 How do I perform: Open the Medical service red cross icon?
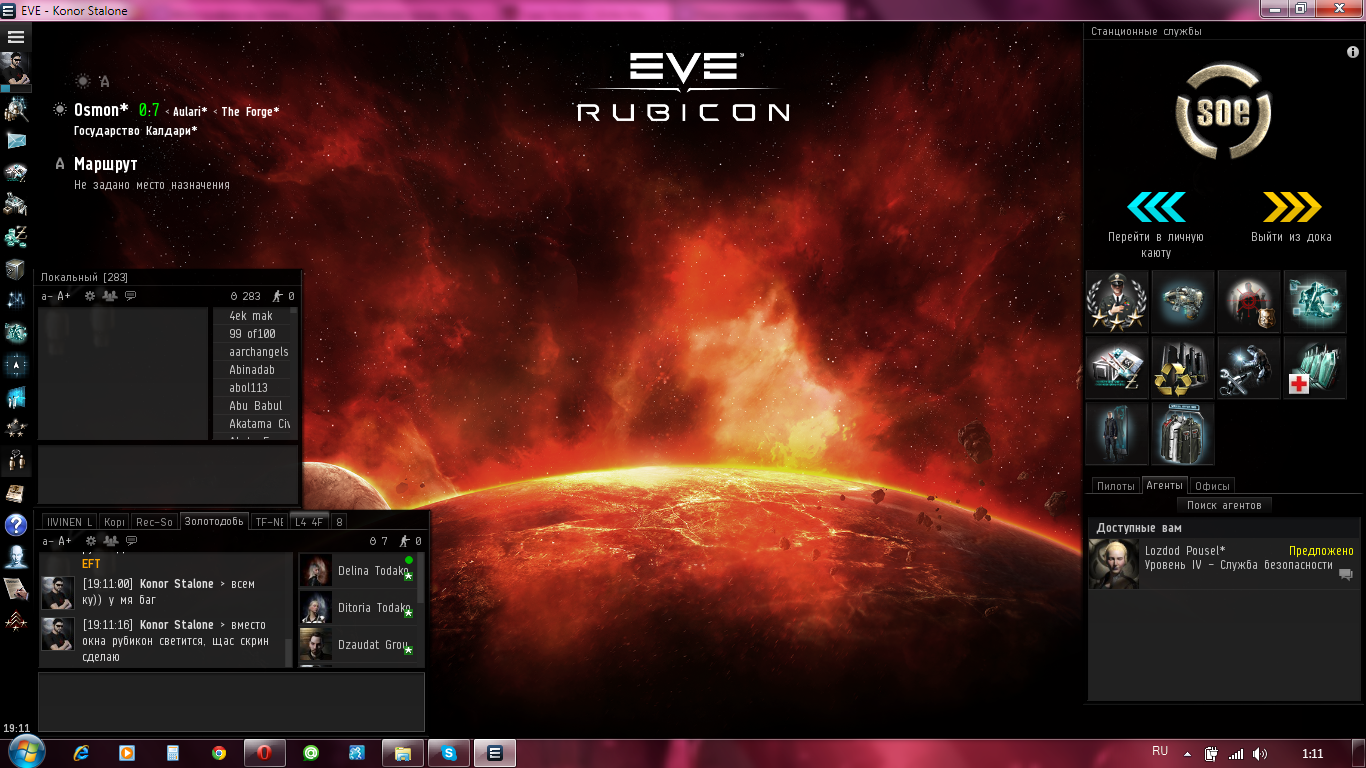tap(1315, 367)
